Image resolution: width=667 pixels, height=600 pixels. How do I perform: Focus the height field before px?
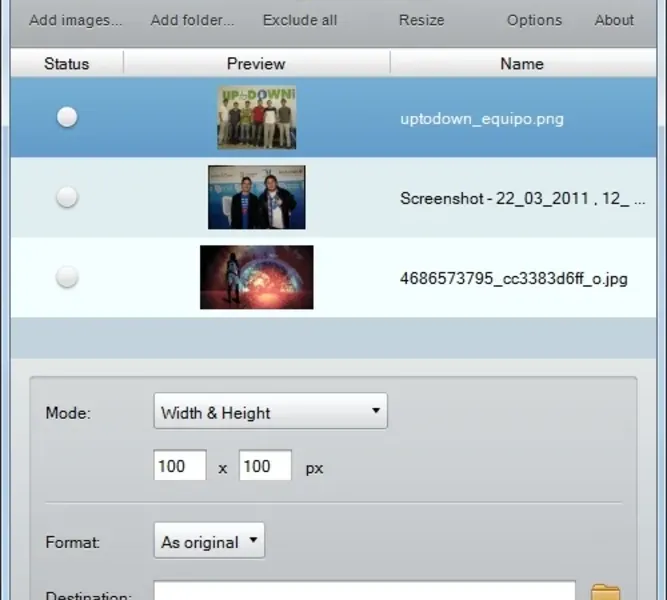point(265,465)
